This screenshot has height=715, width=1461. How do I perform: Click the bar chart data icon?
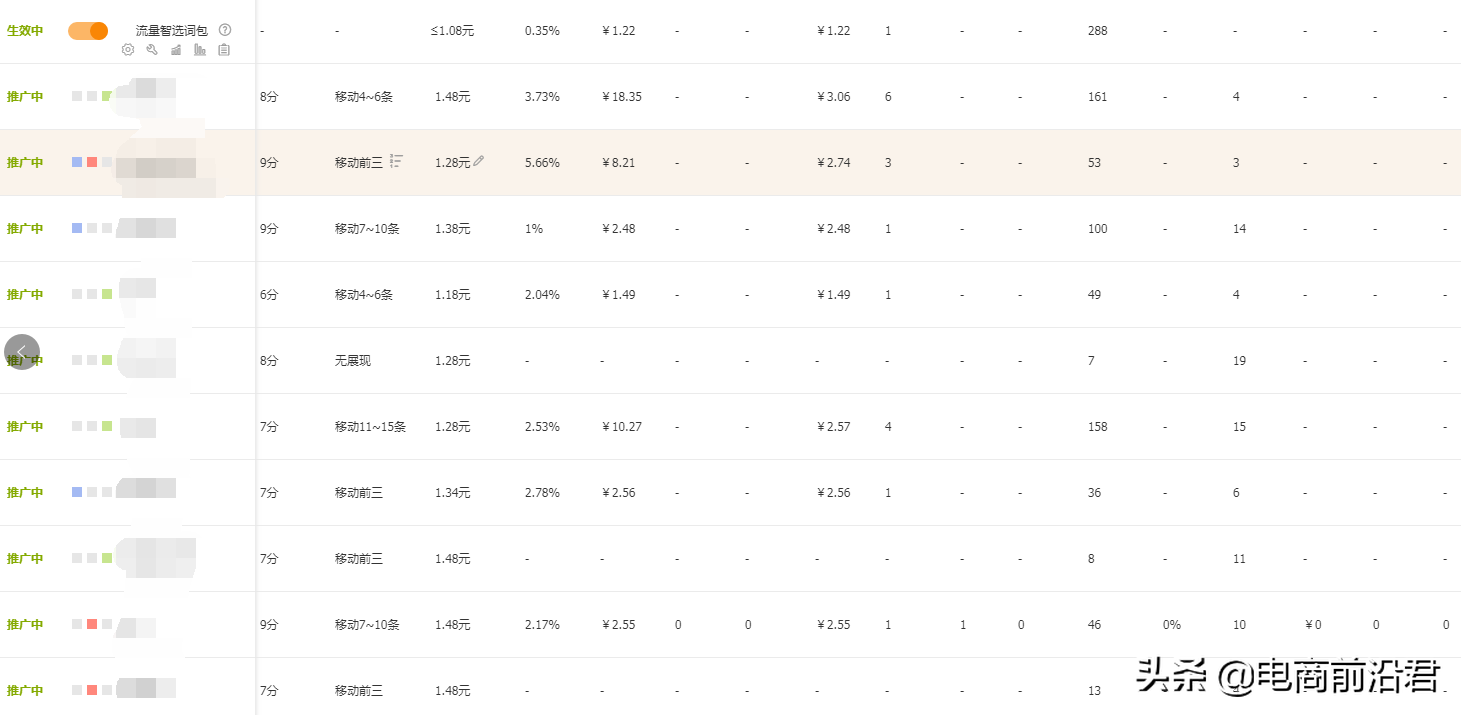point(200,50)
